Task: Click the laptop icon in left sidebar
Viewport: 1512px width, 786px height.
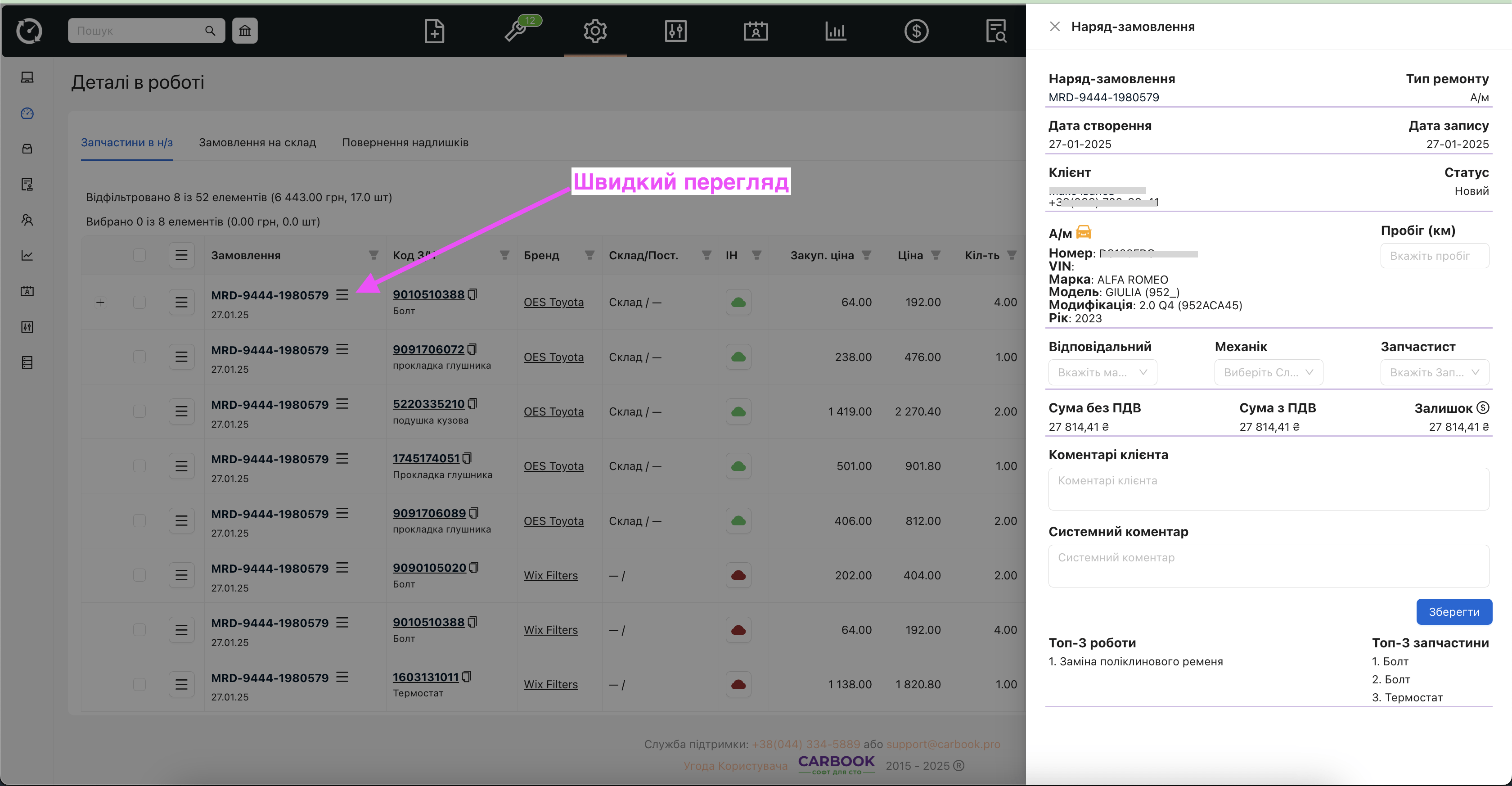Action: click(27, 77)
